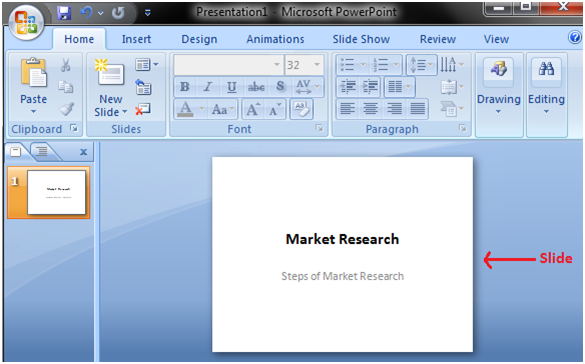585x364 pixels.
Task: Switch to the Home tab
Action: pyautogui.click(x=79, y=39)
